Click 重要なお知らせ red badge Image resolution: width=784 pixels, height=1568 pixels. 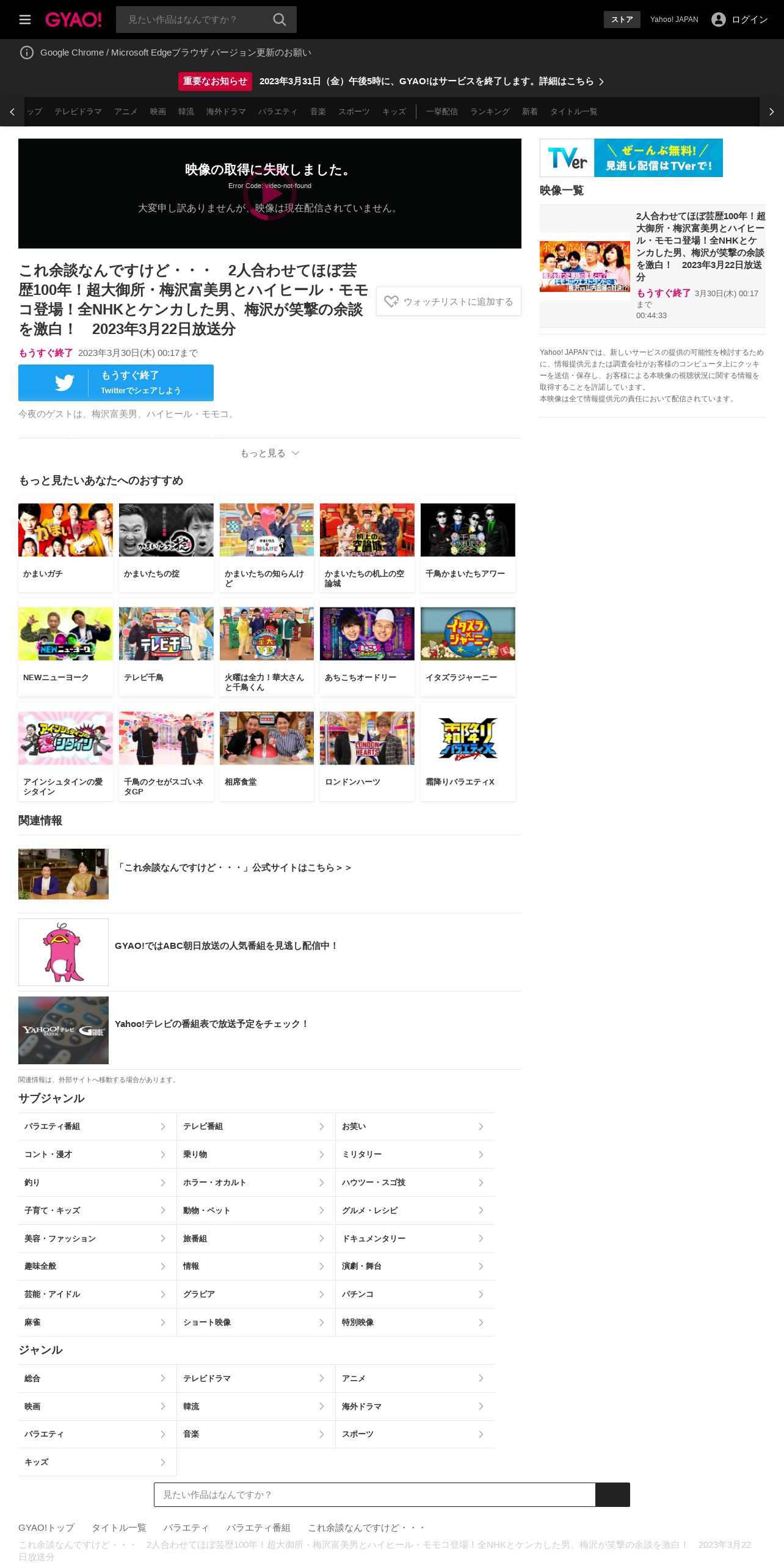(x=215, y=81)
